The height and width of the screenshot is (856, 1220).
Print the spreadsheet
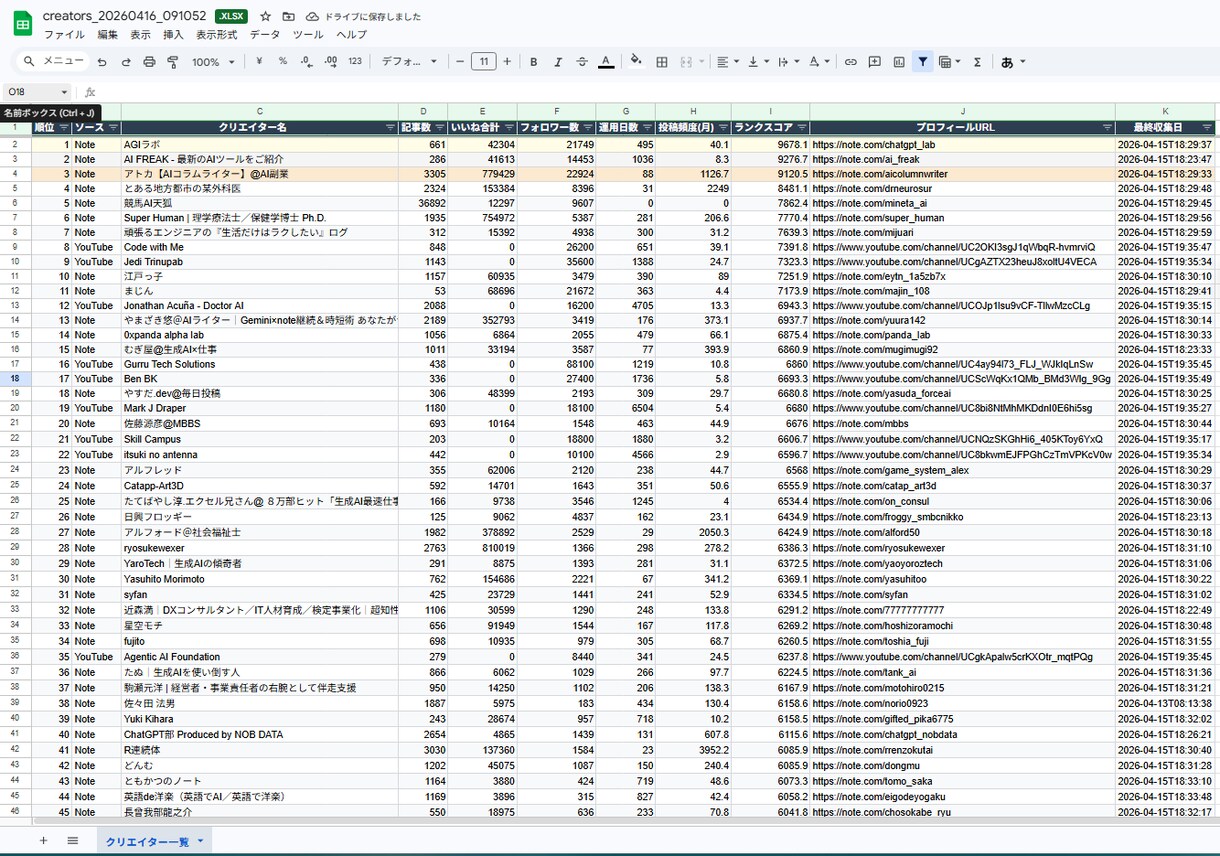149,62
